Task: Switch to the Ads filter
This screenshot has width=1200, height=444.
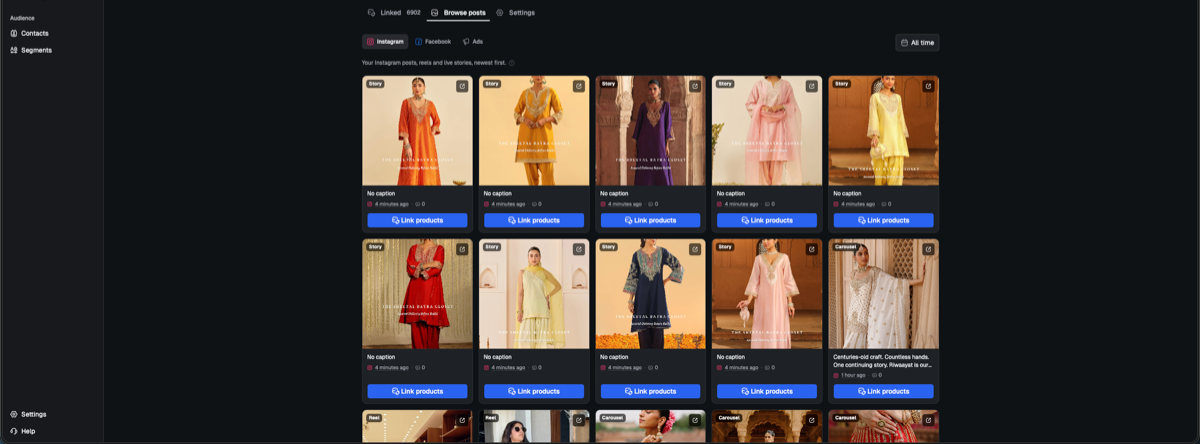Action: click(473, 42)
